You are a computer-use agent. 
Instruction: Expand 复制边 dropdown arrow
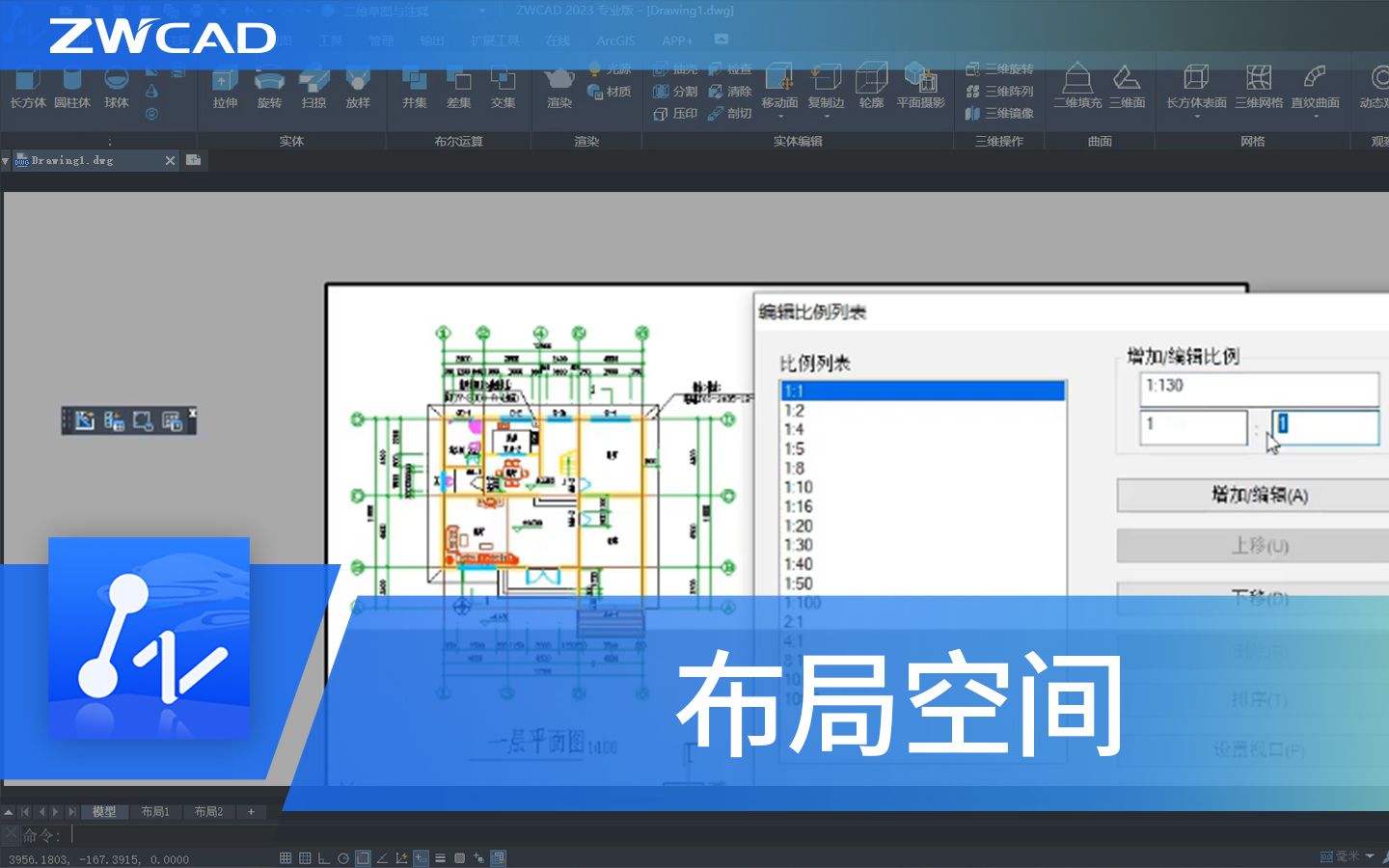(x=826, y=117)
